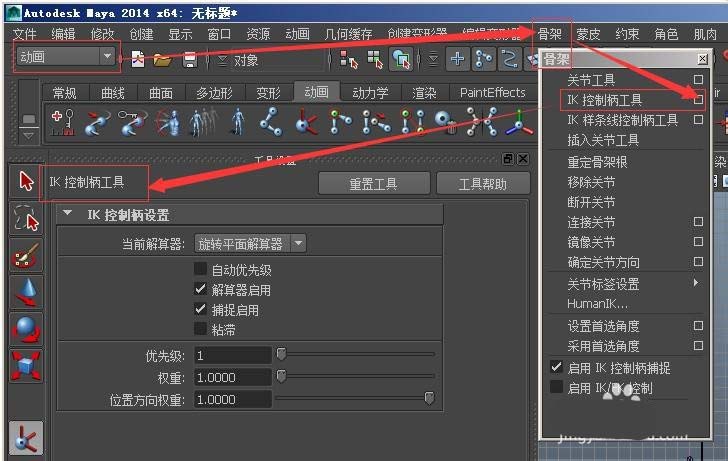Collapse the status line section before plus icon

pos(433,59)
